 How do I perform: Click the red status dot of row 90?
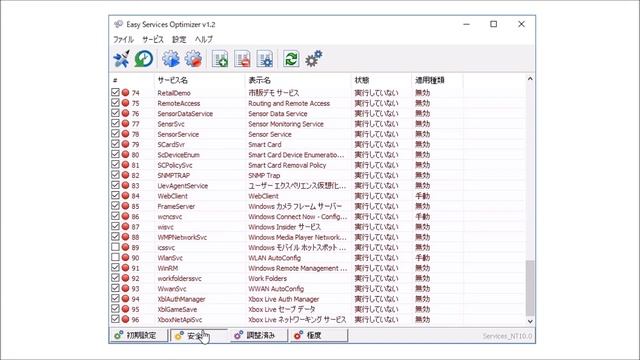click(125, 258)
